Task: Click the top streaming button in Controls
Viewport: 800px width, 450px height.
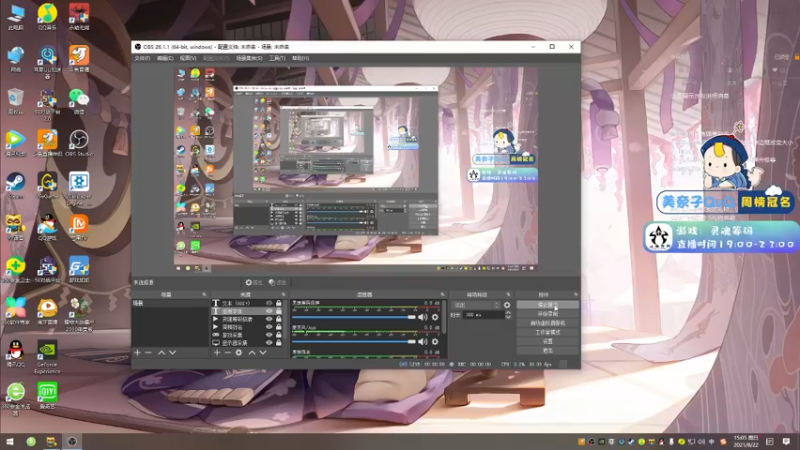Action: click(547, 305)
